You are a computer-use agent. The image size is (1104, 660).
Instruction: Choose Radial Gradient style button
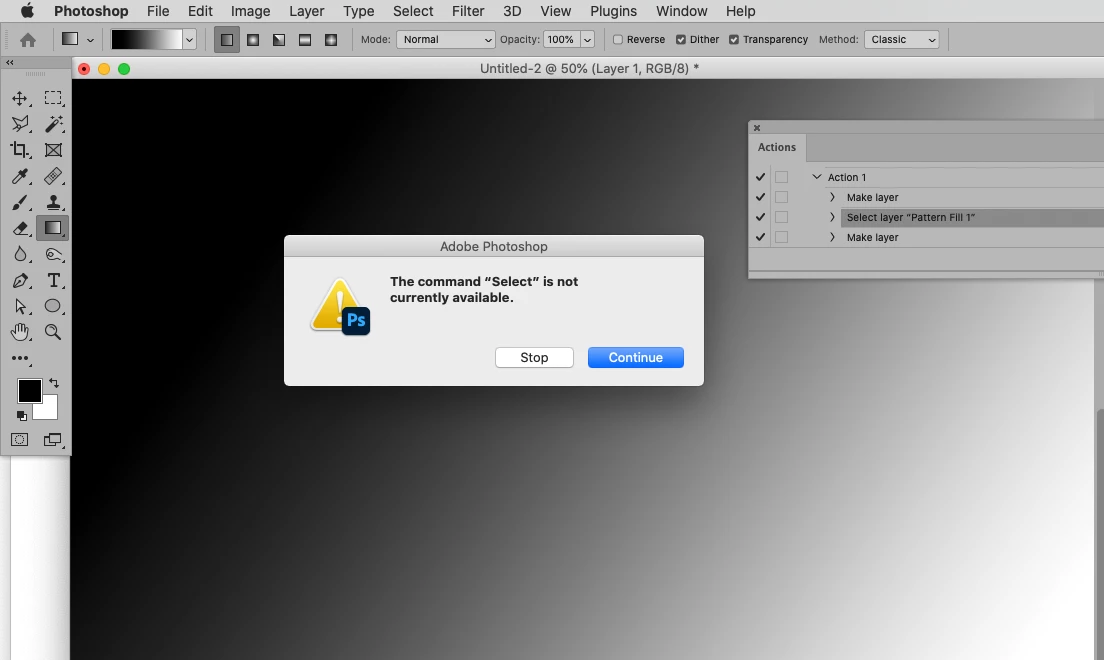tap(253, 39)
